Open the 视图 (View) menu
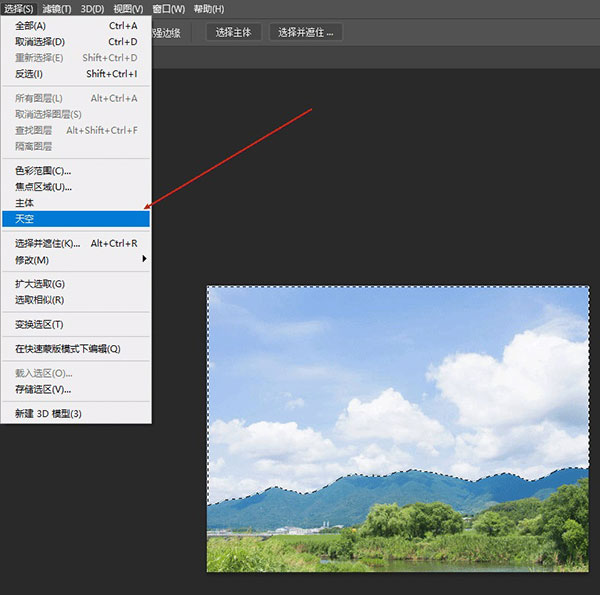The width and height of the screenshot is (600, 595). pyautogui.click(x=128, y=8)
